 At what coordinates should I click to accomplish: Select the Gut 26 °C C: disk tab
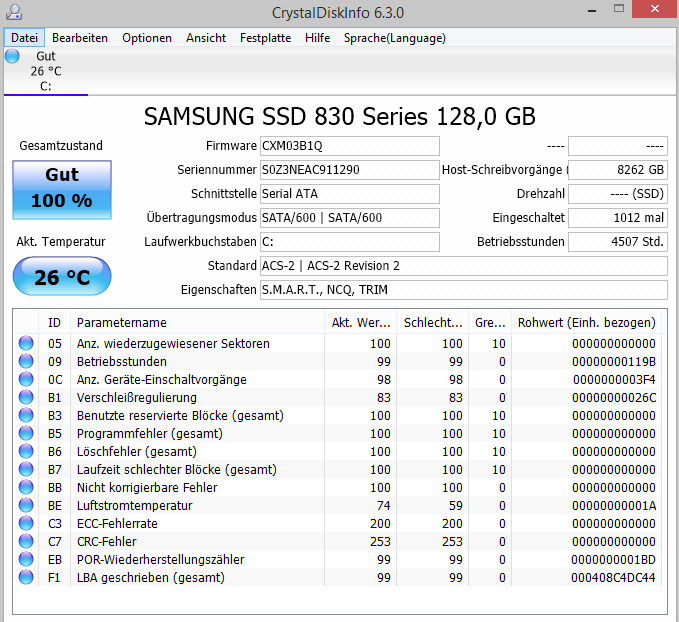[x=46, y=71]
